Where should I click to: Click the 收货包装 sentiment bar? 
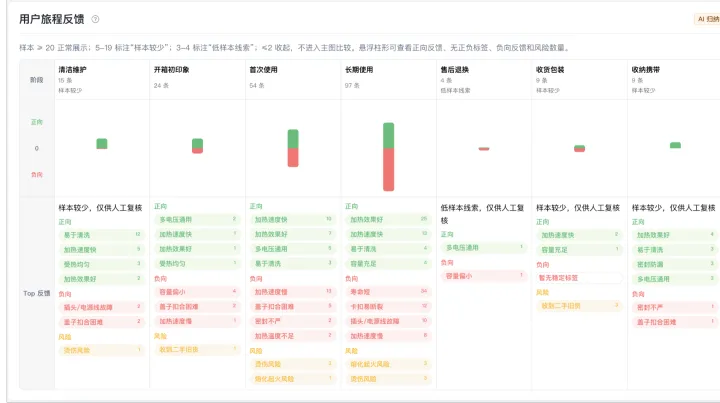click(579, 148)
